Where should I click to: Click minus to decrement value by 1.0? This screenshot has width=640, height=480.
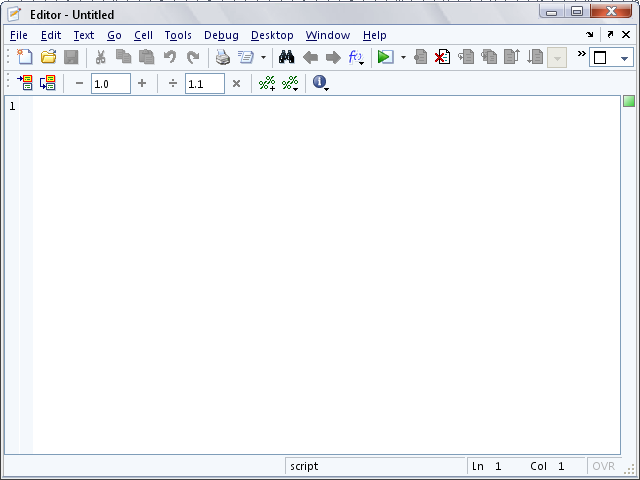(x=80, y=84)
